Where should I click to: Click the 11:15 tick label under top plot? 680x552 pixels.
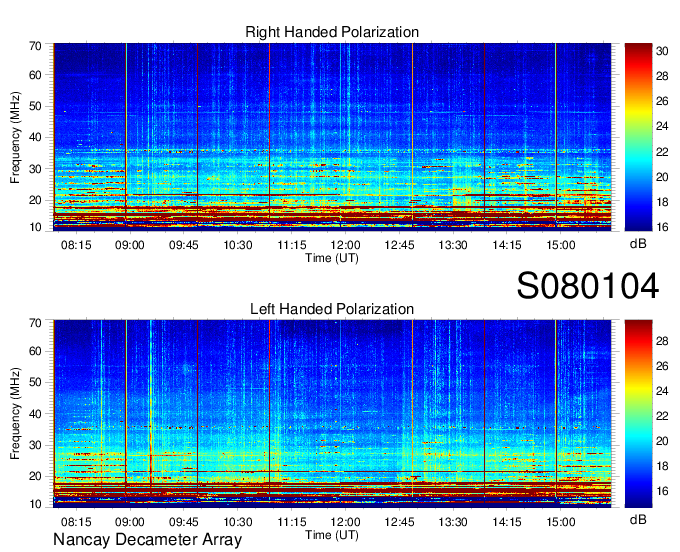tap(292, 245)
